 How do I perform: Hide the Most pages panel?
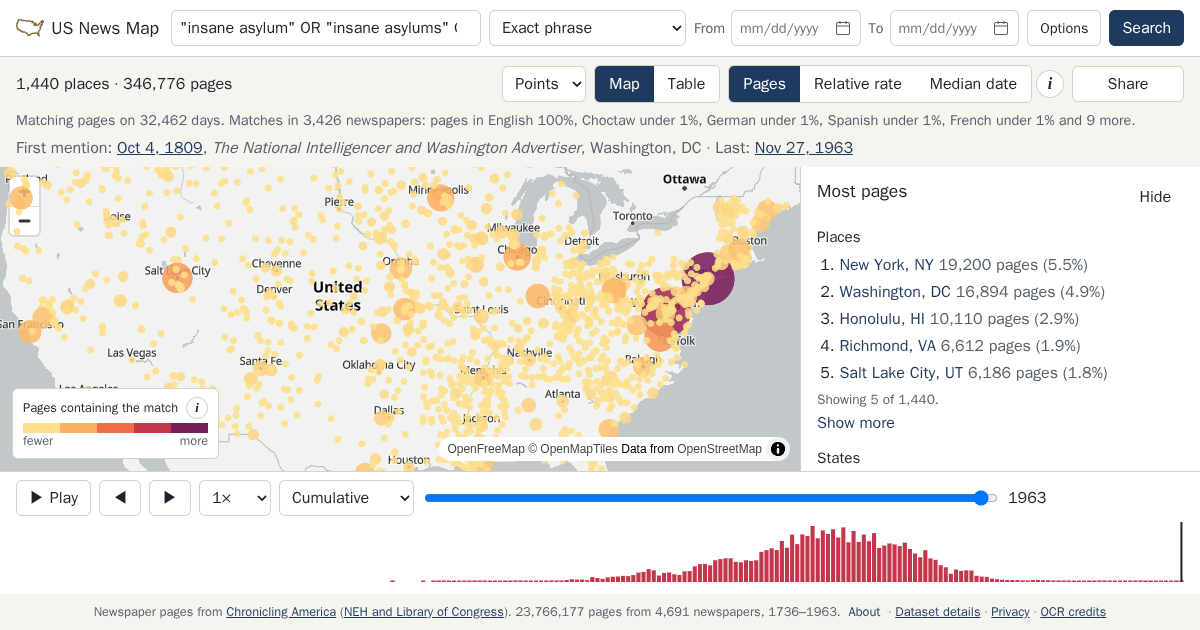tap(1155, 197)
